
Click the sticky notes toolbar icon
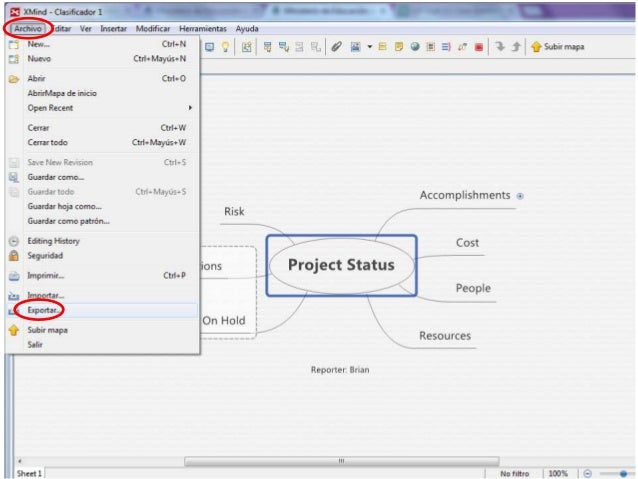click(x=399, y=47)
